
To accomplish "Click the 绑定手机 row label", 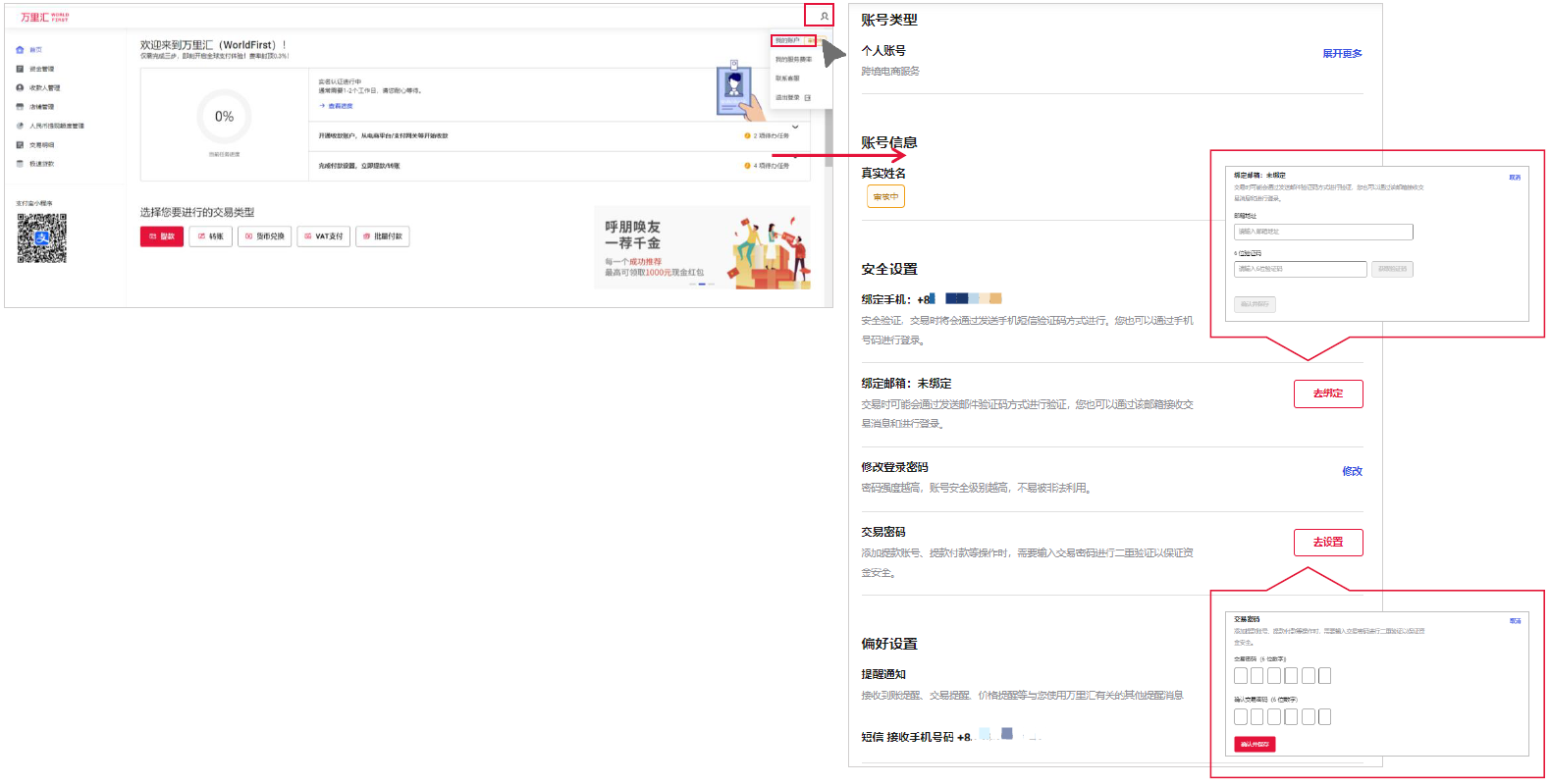I will (x=885, y=299).
